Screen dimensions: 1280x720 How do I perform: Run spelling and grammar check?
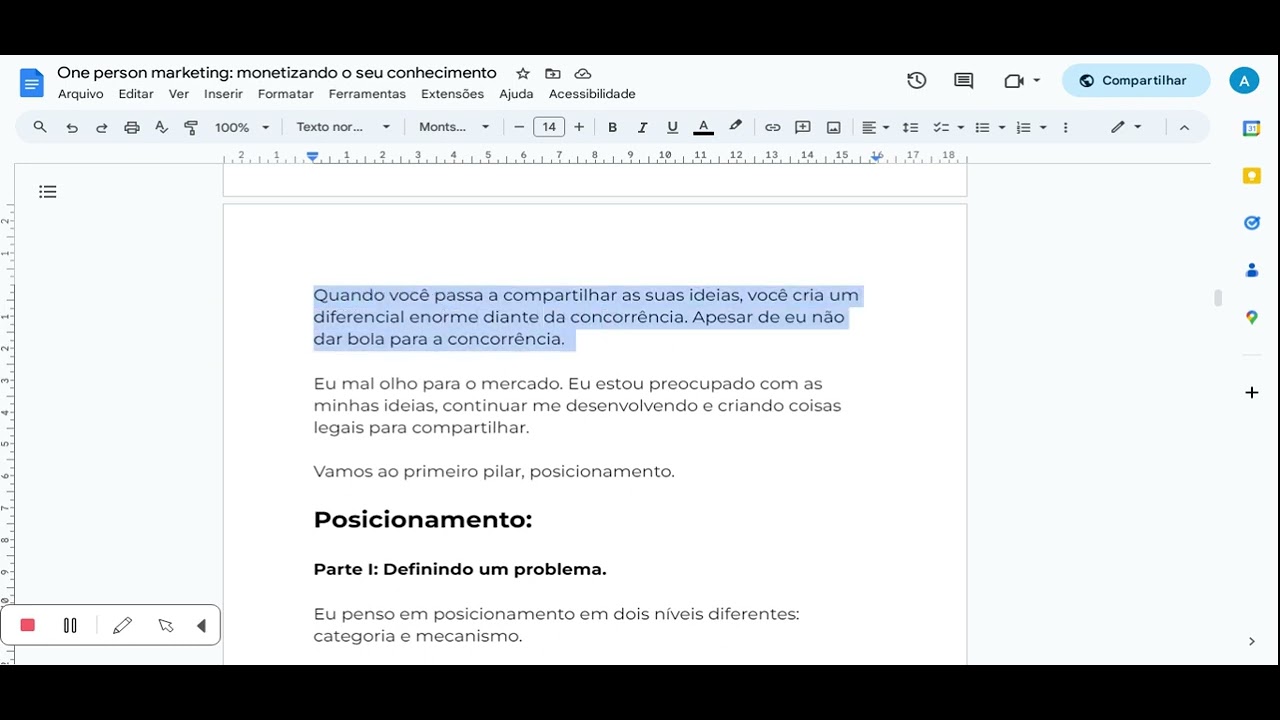pos(161,127)
